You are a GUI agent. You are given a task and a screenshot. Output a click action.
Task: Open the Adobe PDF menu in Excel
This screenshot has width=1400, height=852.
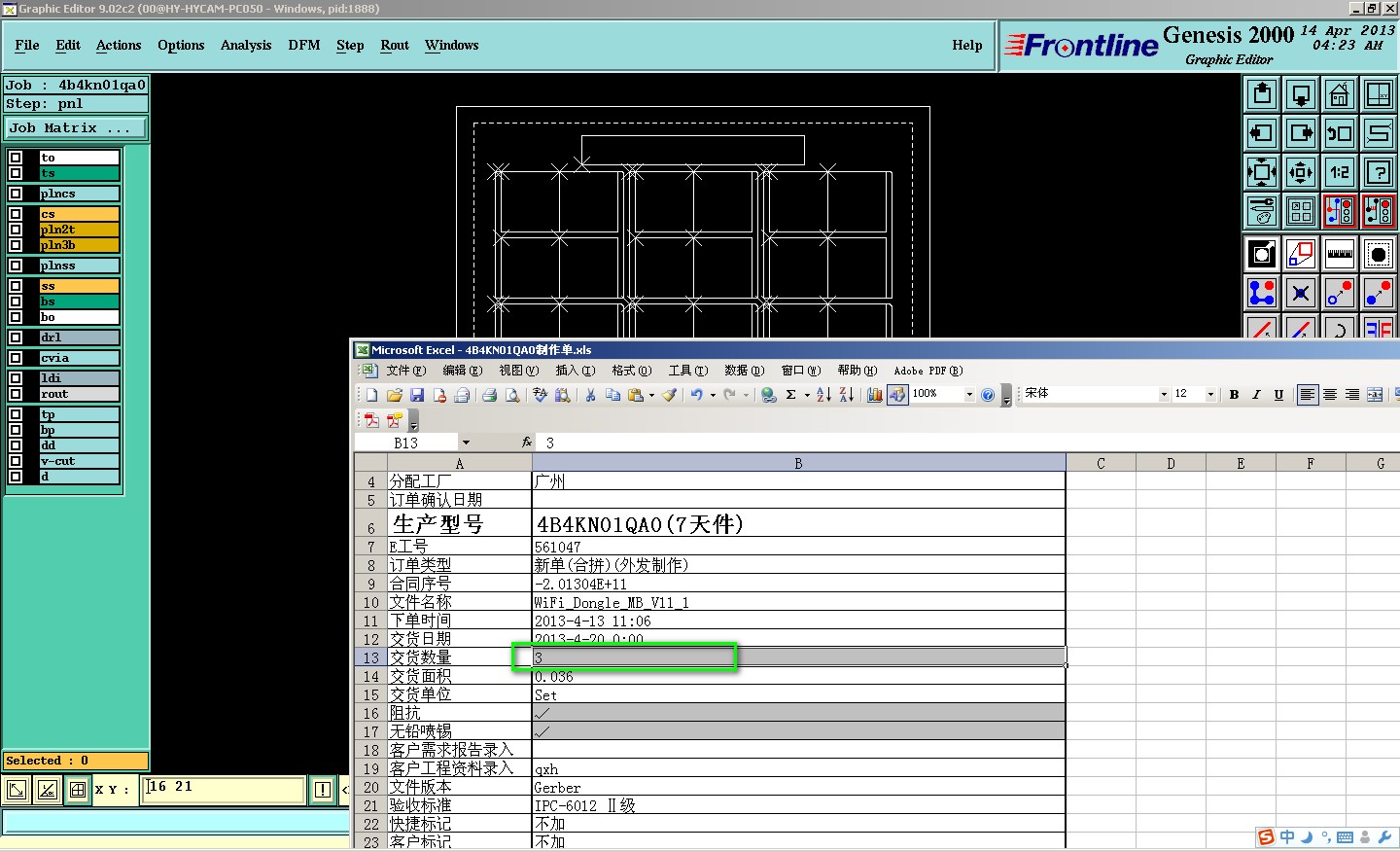coord(927,371)
